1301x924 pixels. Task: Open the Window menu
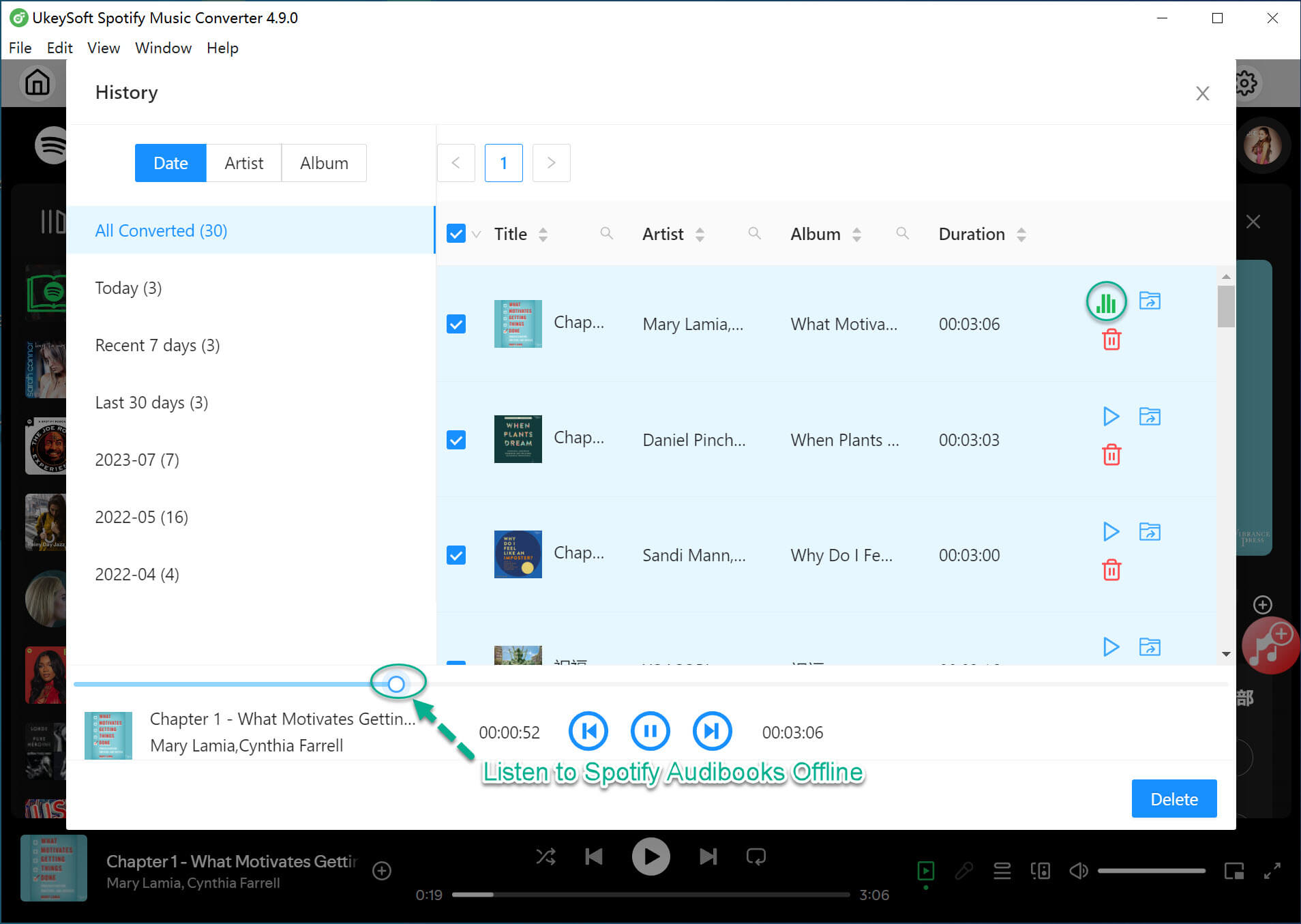coord(163,48)
